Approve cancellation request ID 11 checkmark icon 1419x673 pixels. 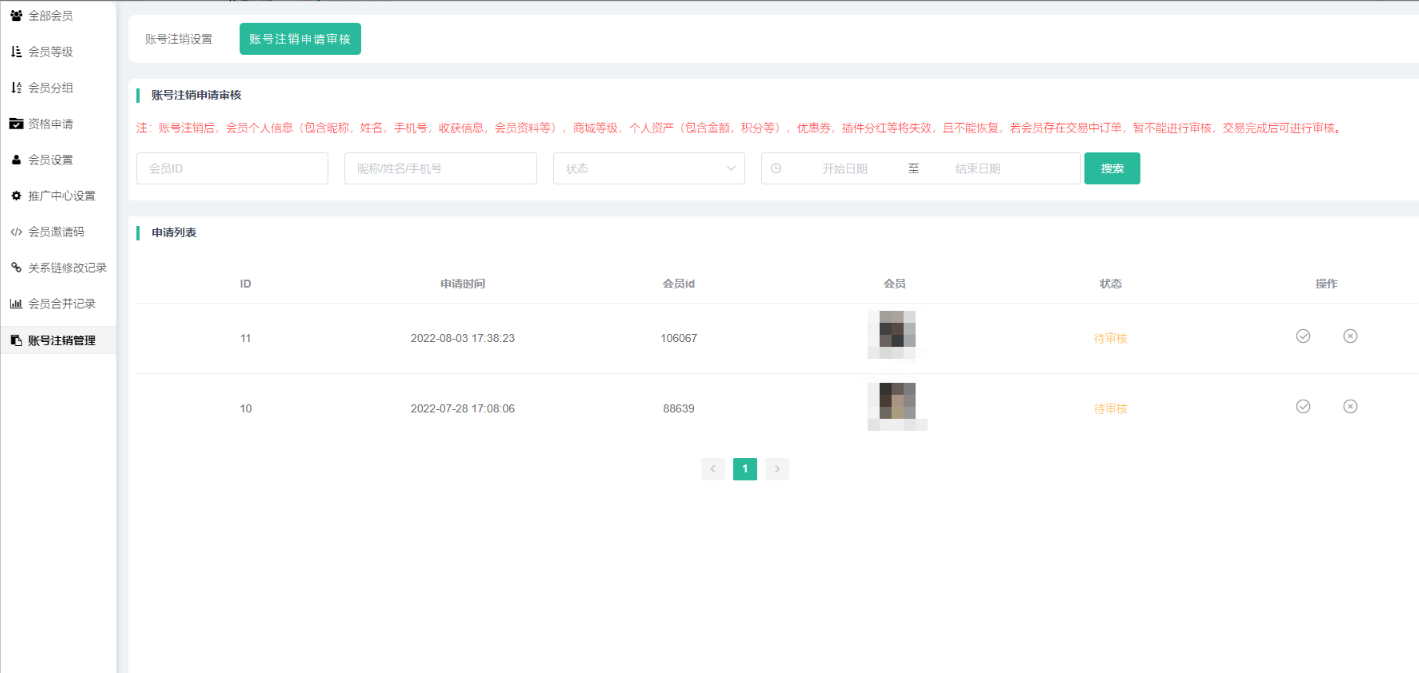click(x=1303, y=336)
